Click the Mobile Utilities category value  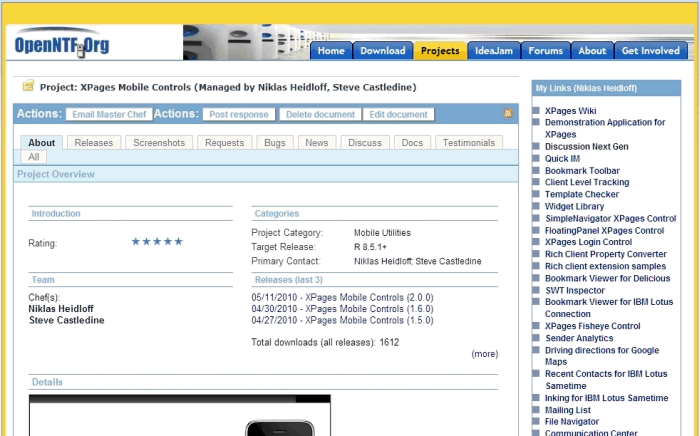coord(382,233)
